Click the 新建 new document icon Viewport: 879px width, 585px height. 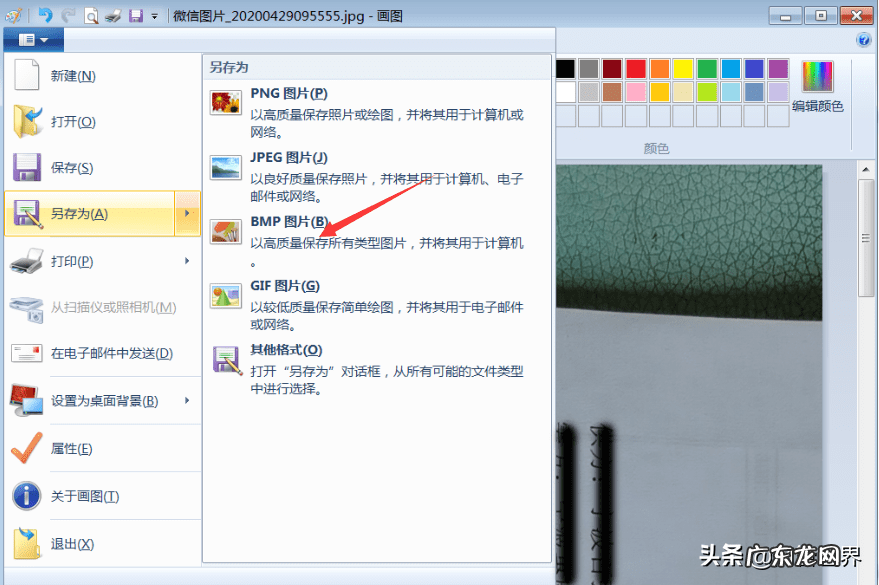pyautogui.click(x=25, y=74)
